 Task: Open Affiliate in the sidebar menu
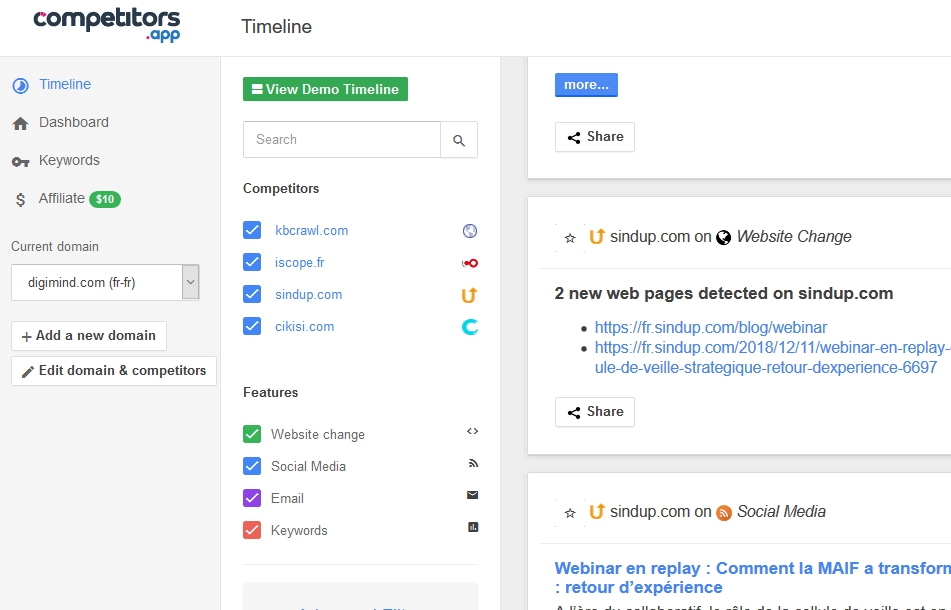(x=62, y=198)
